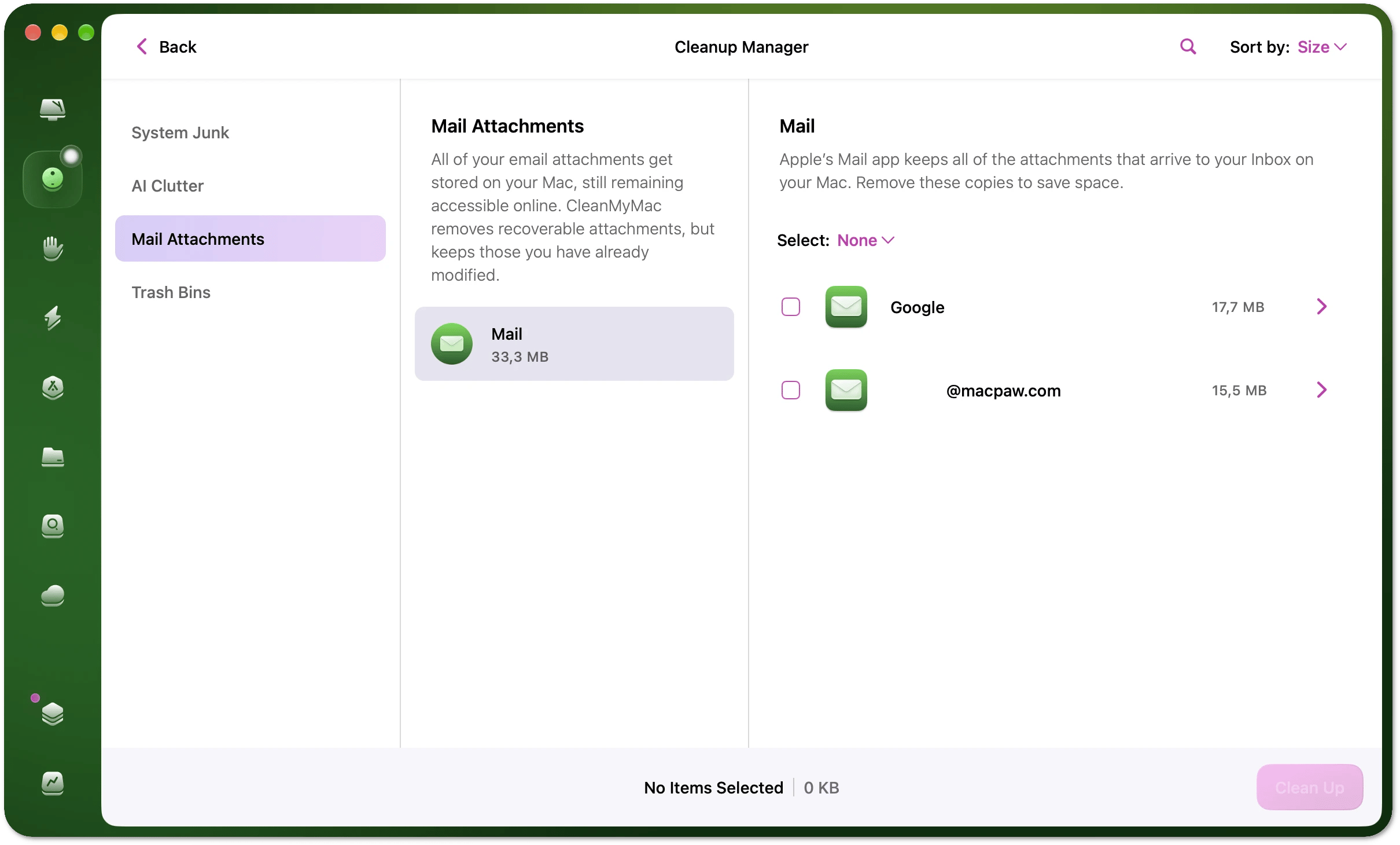The height and width of the screenshot is (845, 1400).
Task: Open the Performance lightning bolt icon
Action: coord(53,318)
